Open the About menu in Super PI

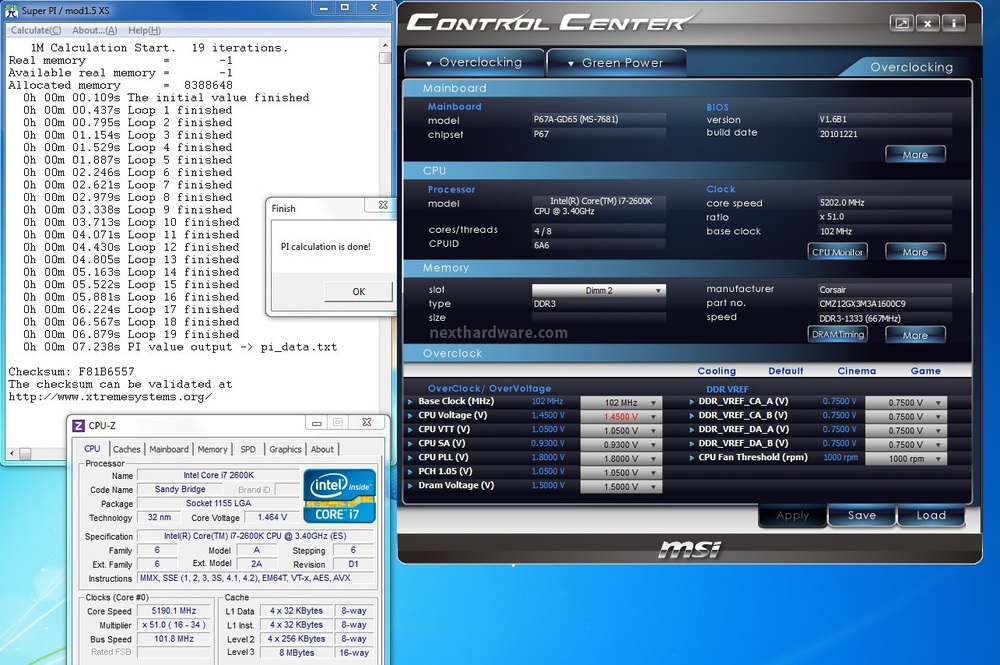[x=94, y=30]
